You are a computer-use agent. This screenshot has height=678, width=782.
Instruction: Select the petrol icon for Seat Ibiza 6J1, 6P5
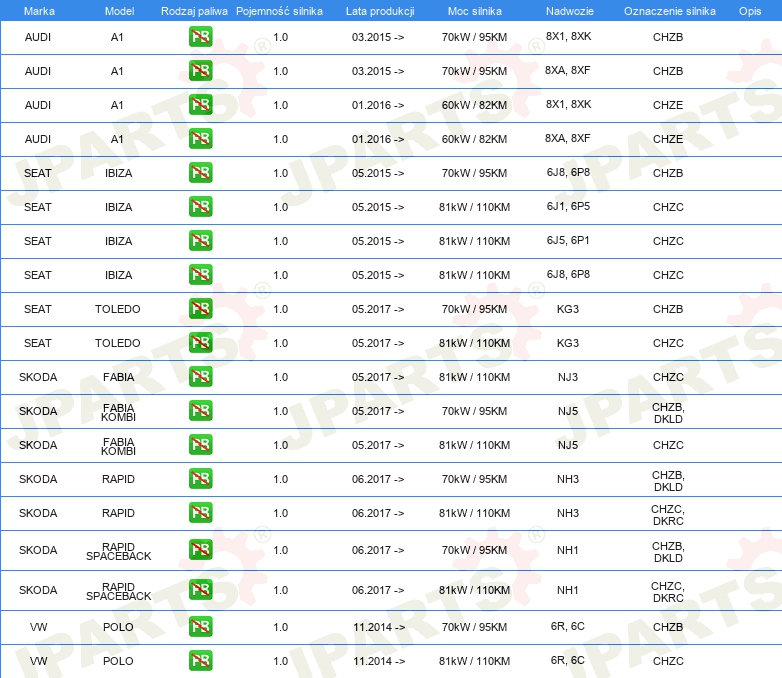click(200, 207)
